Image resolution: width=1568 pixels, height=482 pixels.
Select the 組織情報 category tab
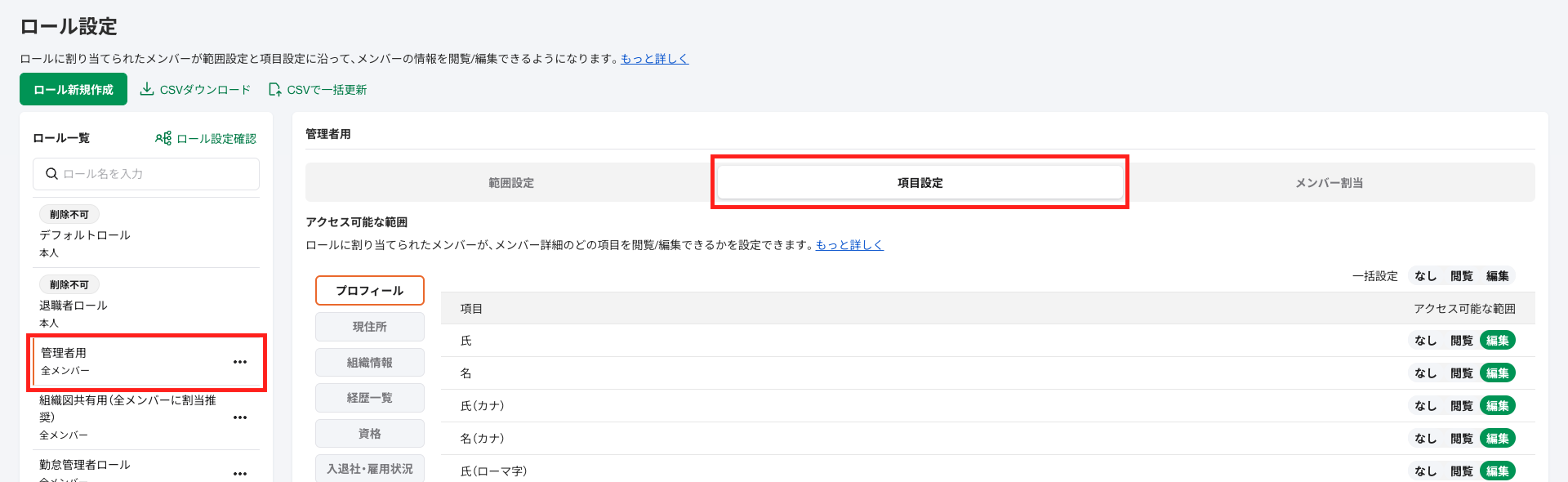pyautogui.click(x=370, y=363)
